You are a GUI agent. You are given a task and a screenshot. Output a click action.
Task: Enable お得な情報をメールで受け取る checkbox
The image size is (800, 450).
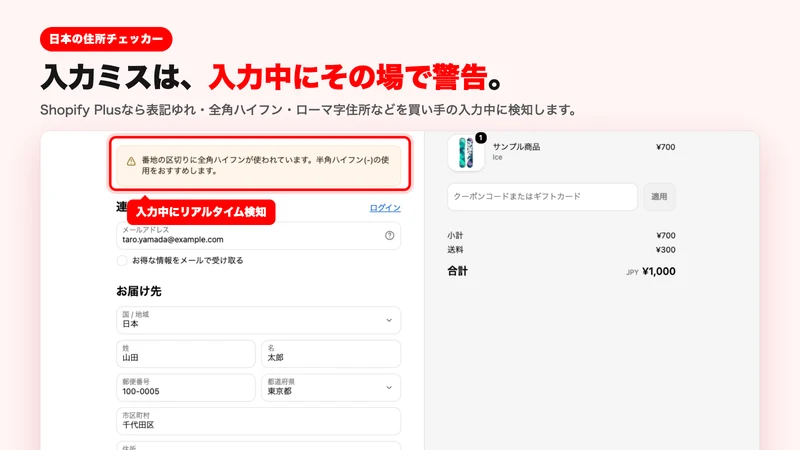point(122,261)
